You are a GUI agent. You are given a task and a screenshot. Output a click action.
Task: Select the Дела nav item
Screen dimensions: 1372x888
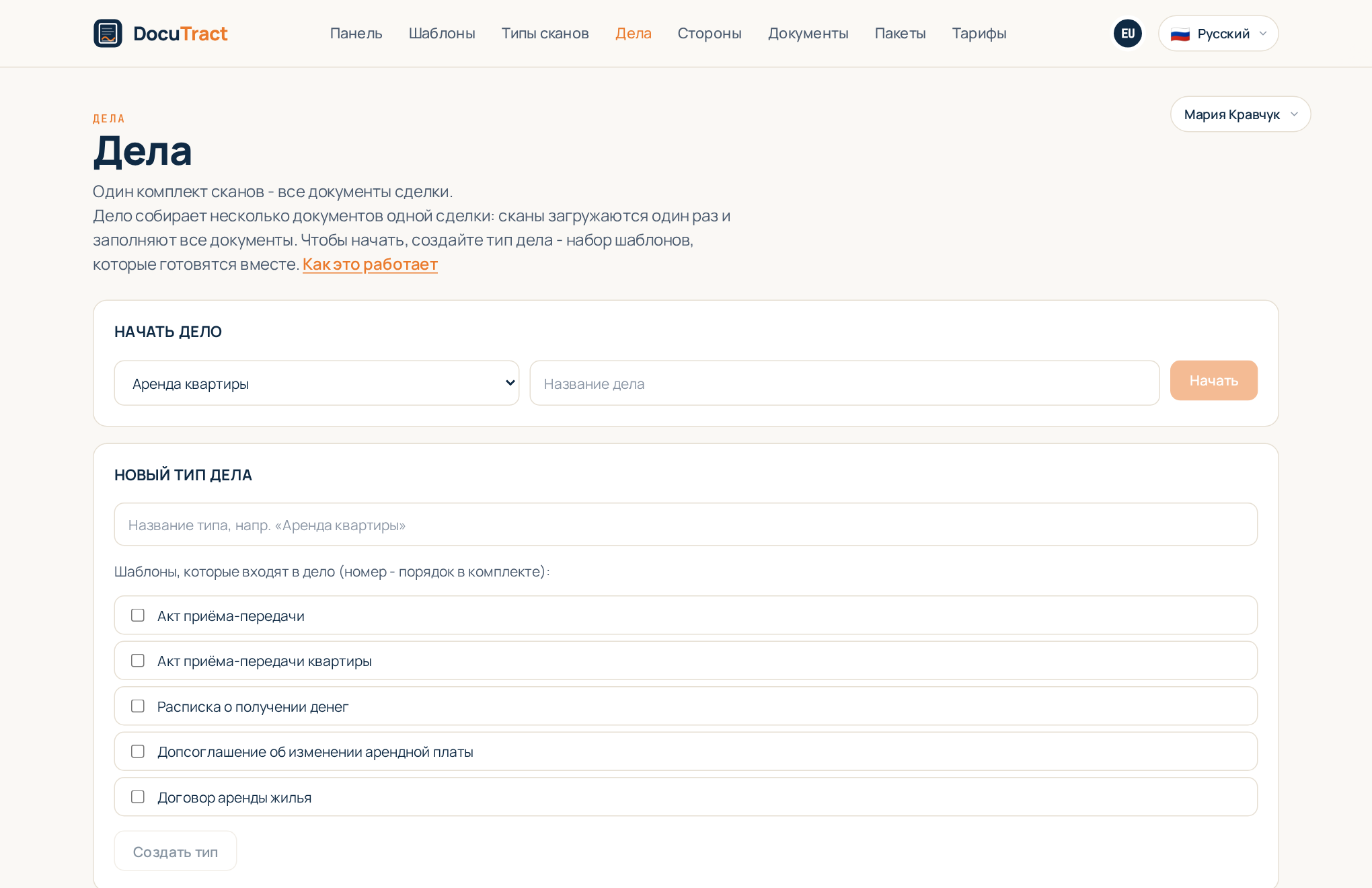click(x=633, y=33)
